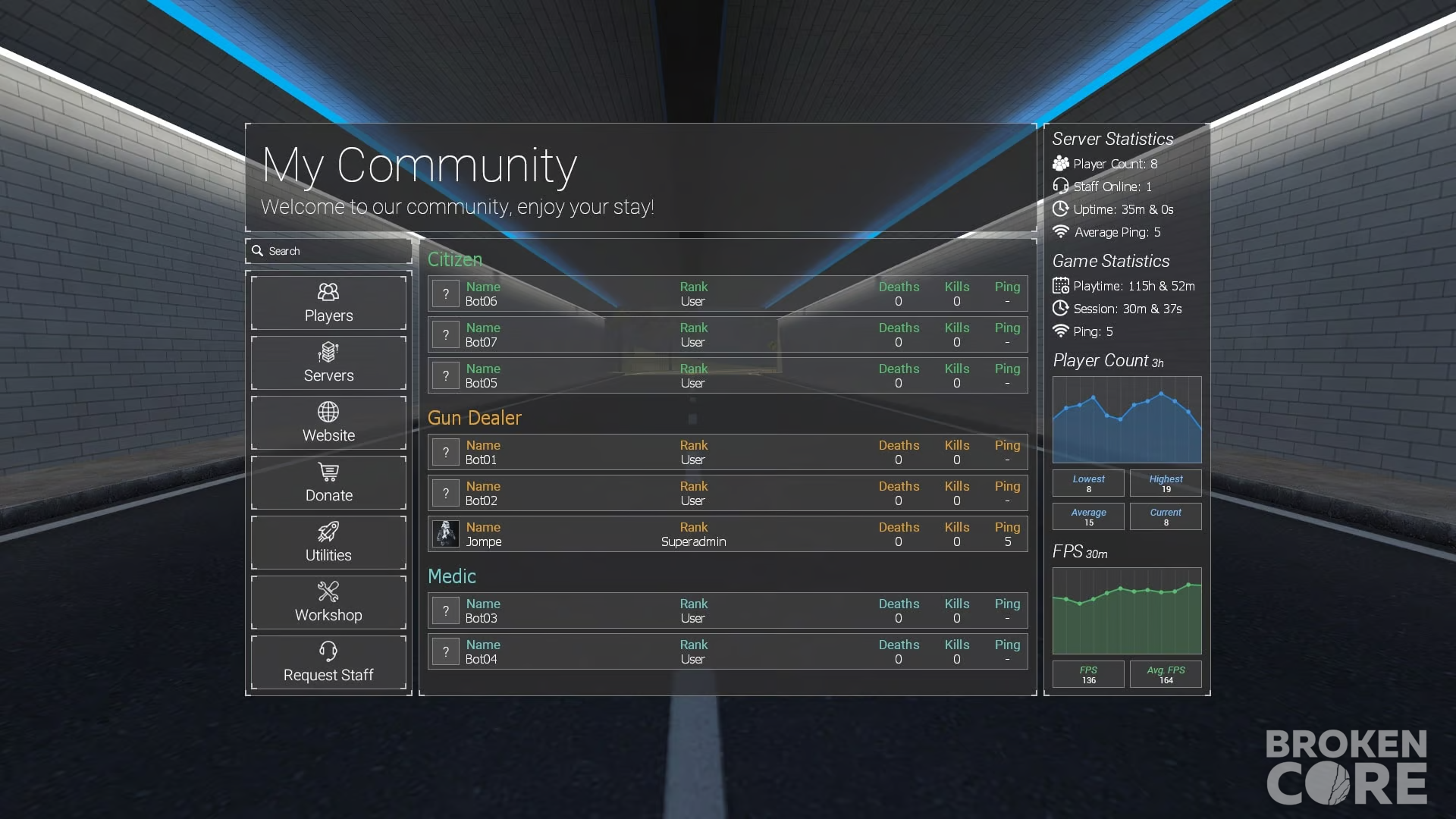1456x819 pixels.
Task: Click the Highest 19 stat box
Action: 1166,483
